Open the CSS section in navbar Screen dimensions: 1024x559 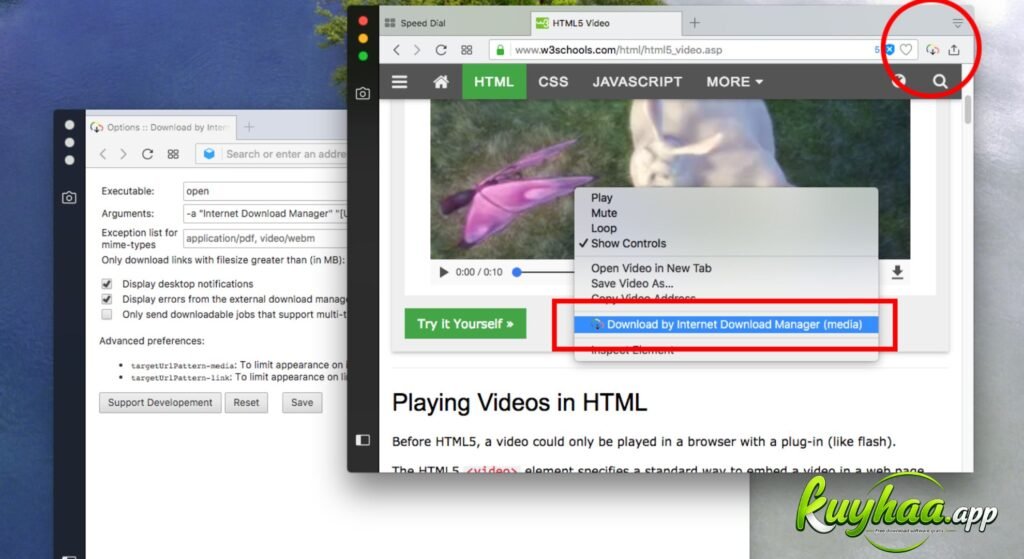pos(553,82)
